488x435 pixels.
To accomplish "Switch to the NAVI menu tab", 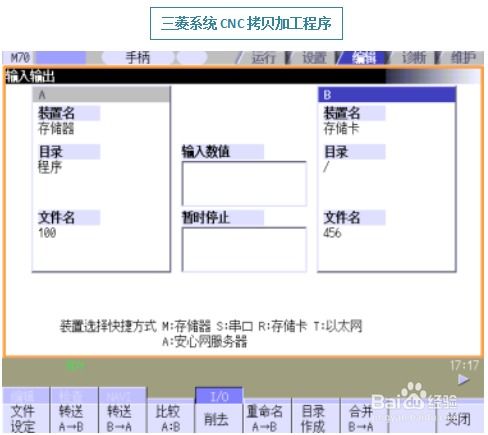I will click(x=122, y=396).
